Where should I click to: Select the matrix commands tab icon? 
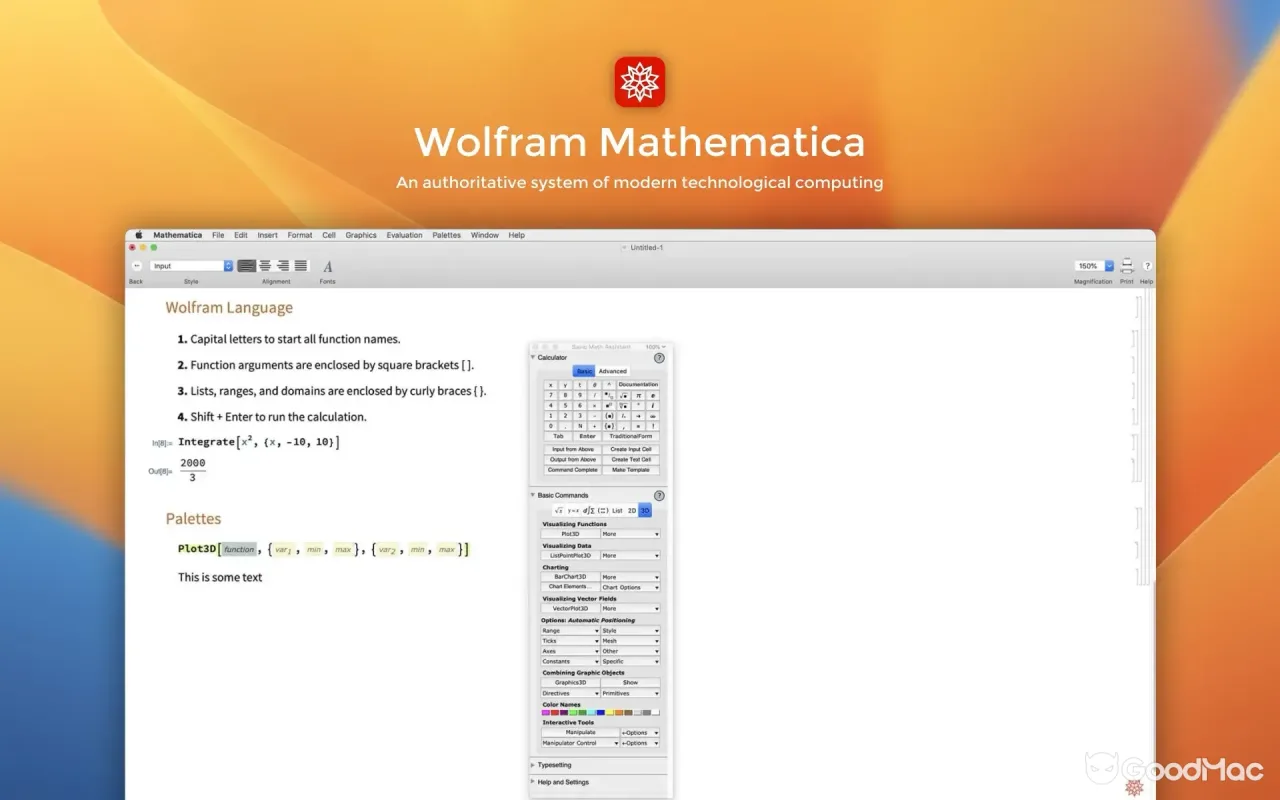[603, 510]
